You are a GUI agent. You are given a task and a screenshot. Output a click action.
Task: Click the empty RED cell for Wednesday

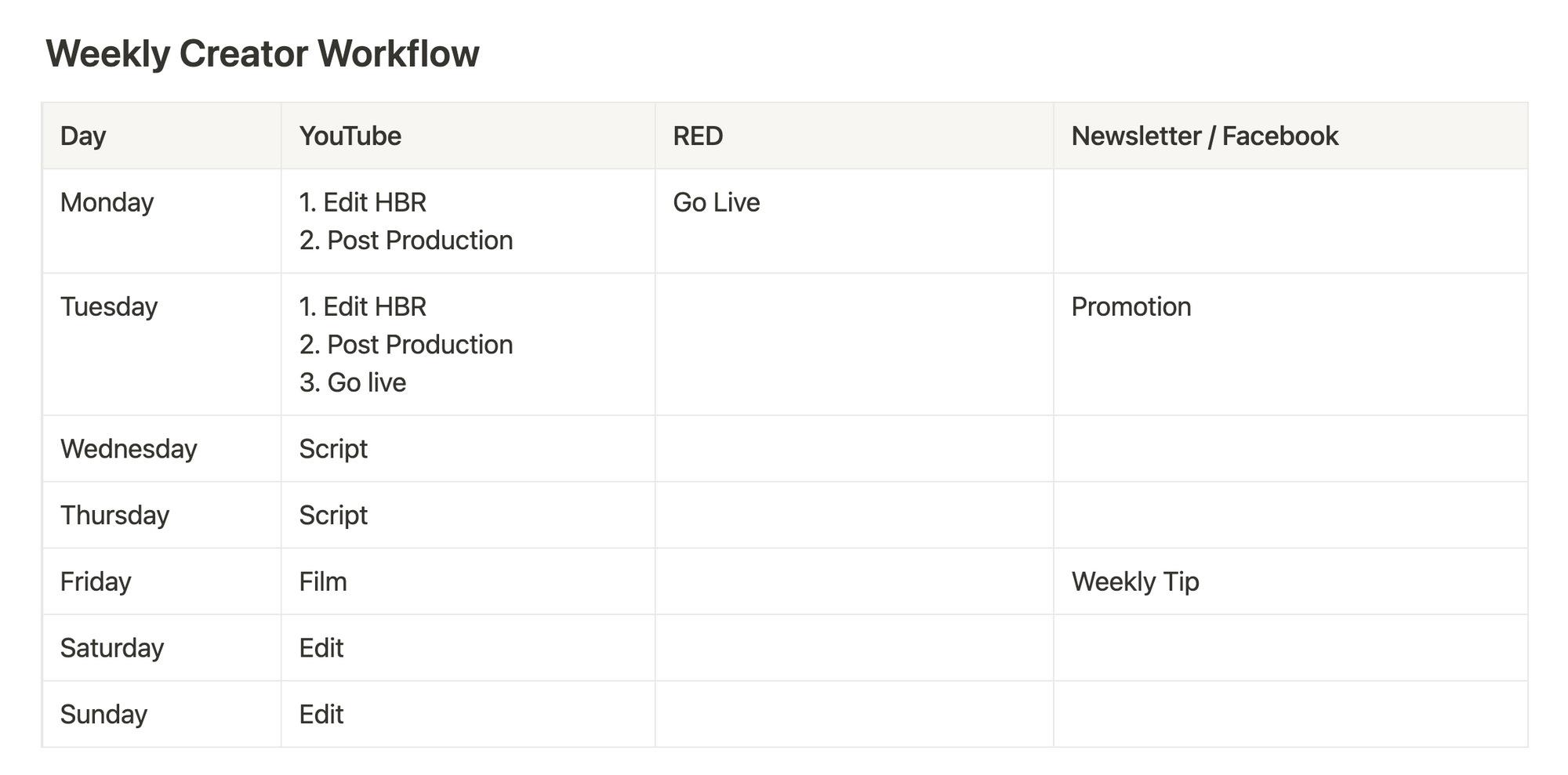(x=855, y=449)
